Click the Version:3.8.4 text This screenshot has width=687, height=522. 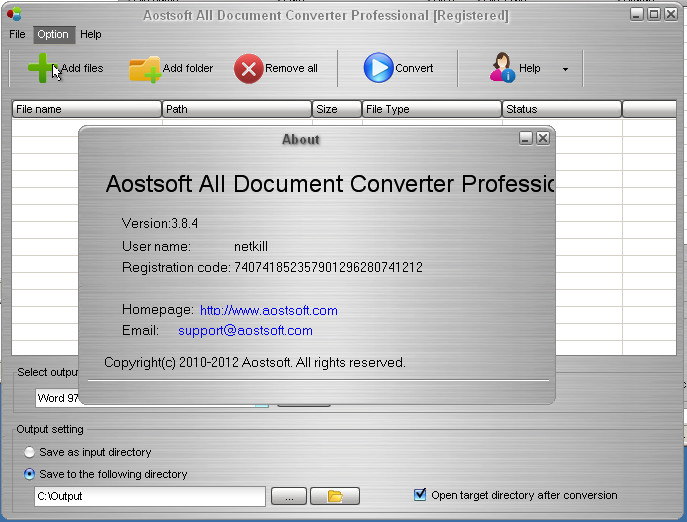click(x=159, y=224)
